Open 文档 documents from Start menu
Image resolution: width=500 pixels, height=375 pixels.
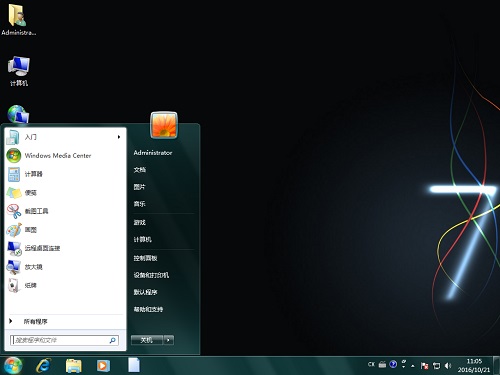140,170
